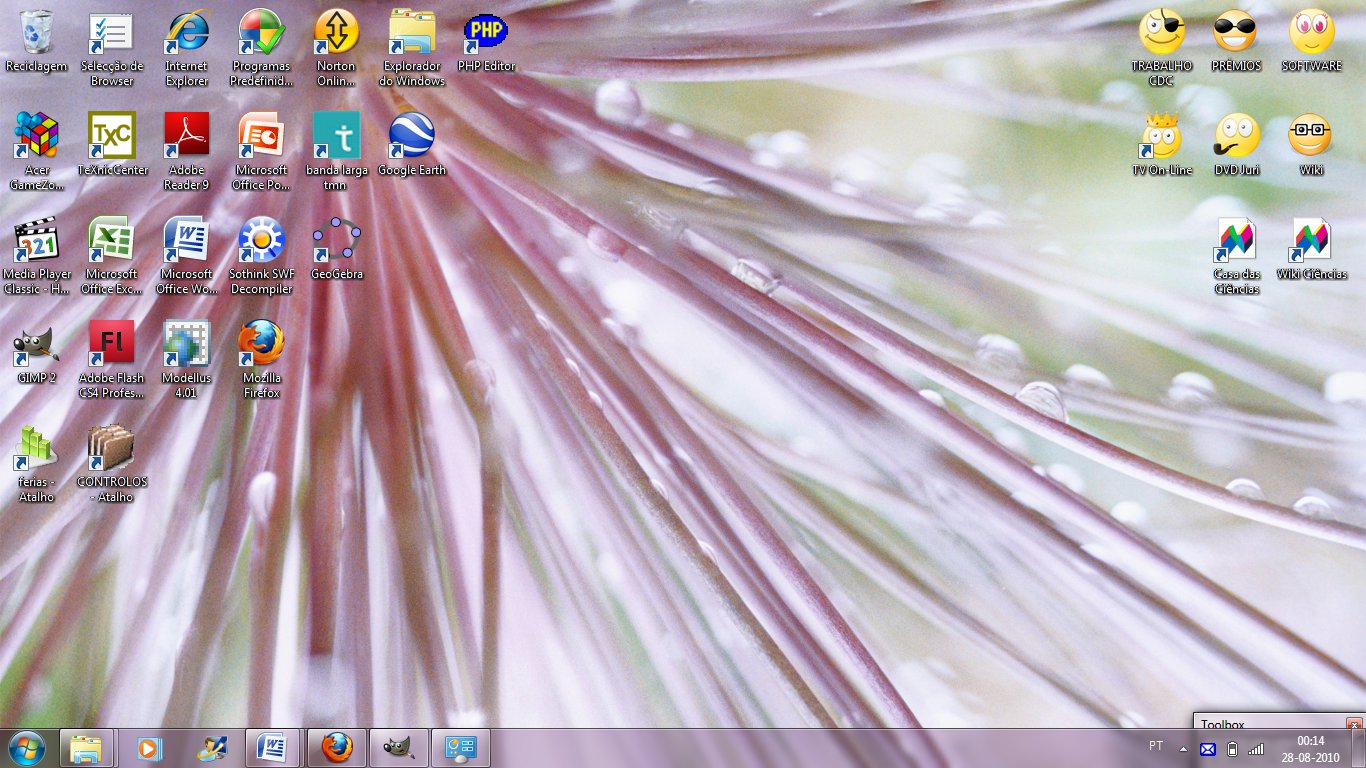The width and height of the screenshot is (1366, 768).
Task: Open the PHP Editor shortcut
Action: [x=486, y=34]
